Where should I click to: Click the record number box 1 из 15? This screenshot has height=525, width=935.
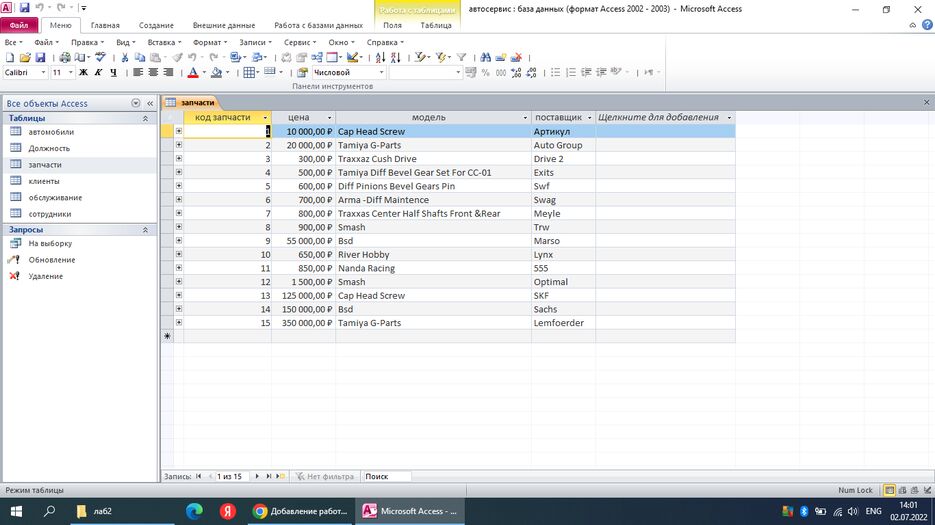233,476
